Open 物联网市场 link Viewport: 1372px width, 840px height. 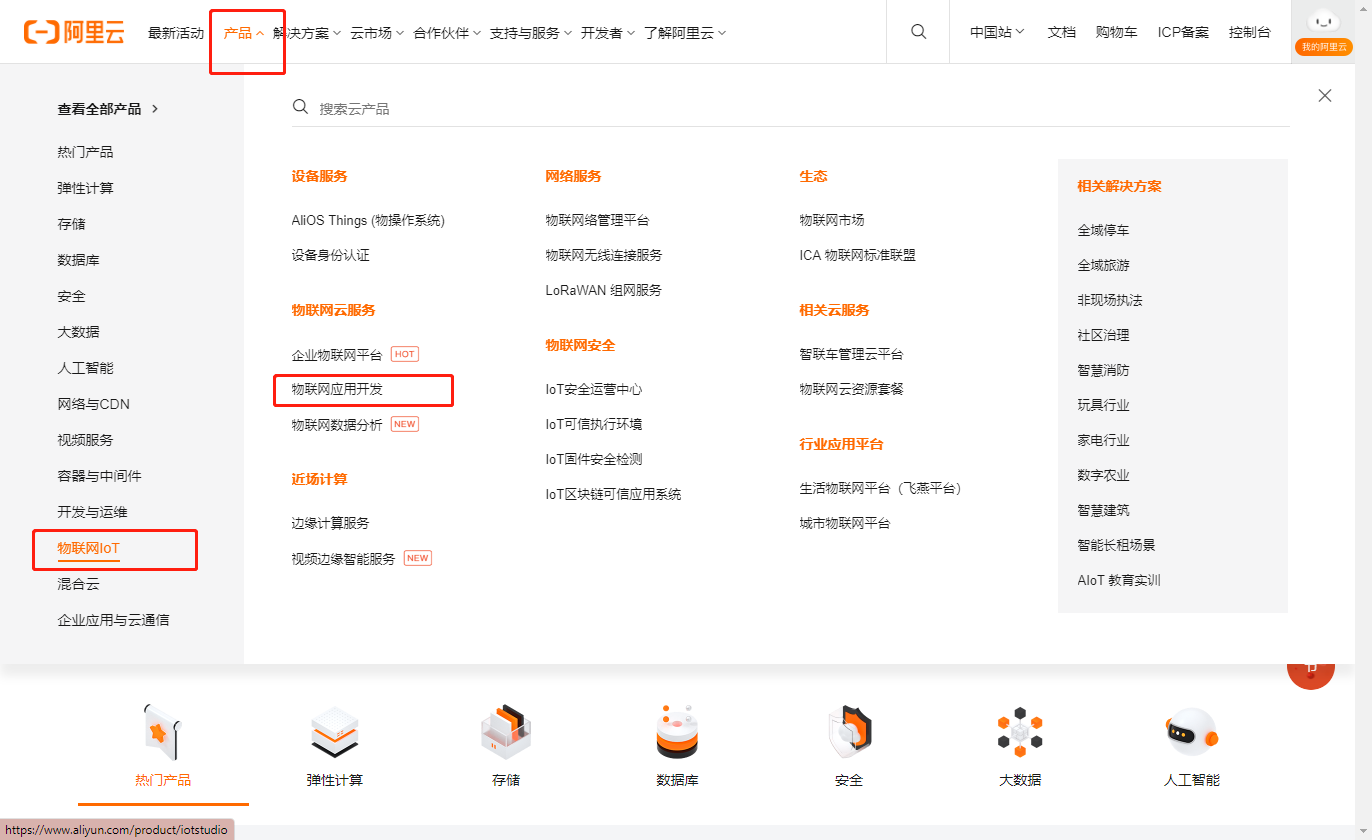(x=832, y=220)
